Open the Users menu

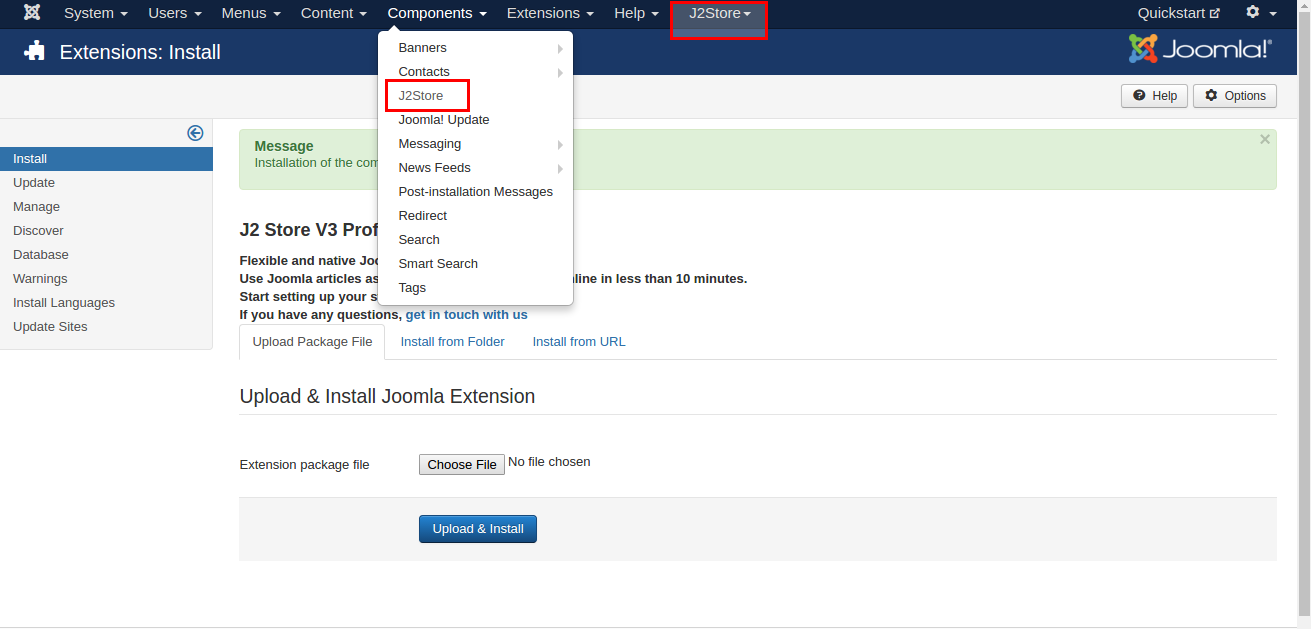[x=175, y=13]
